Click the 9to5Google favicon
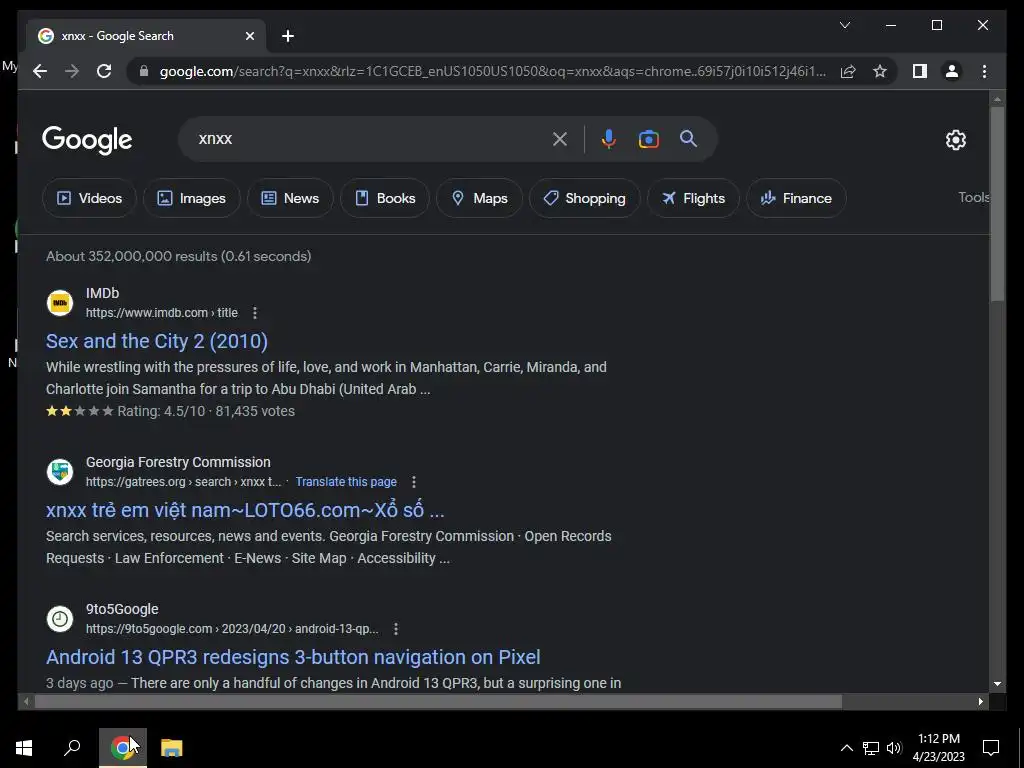Screen dimensions: 1024x768 click(60, 618)
